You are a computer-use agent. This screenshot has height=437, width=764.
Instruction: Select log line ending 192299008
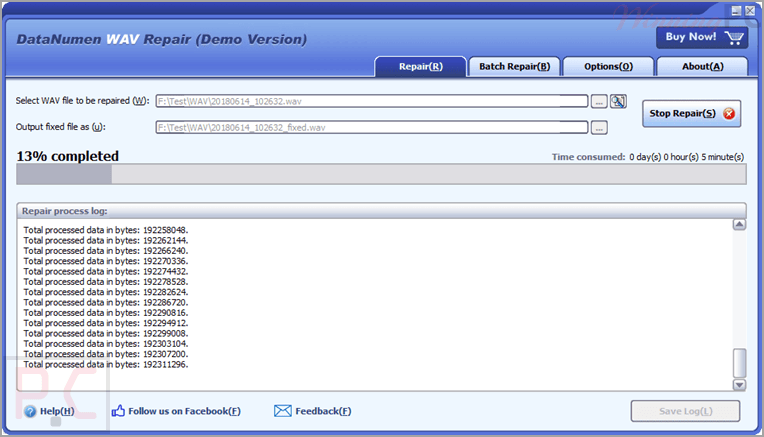tap(106, 334)
